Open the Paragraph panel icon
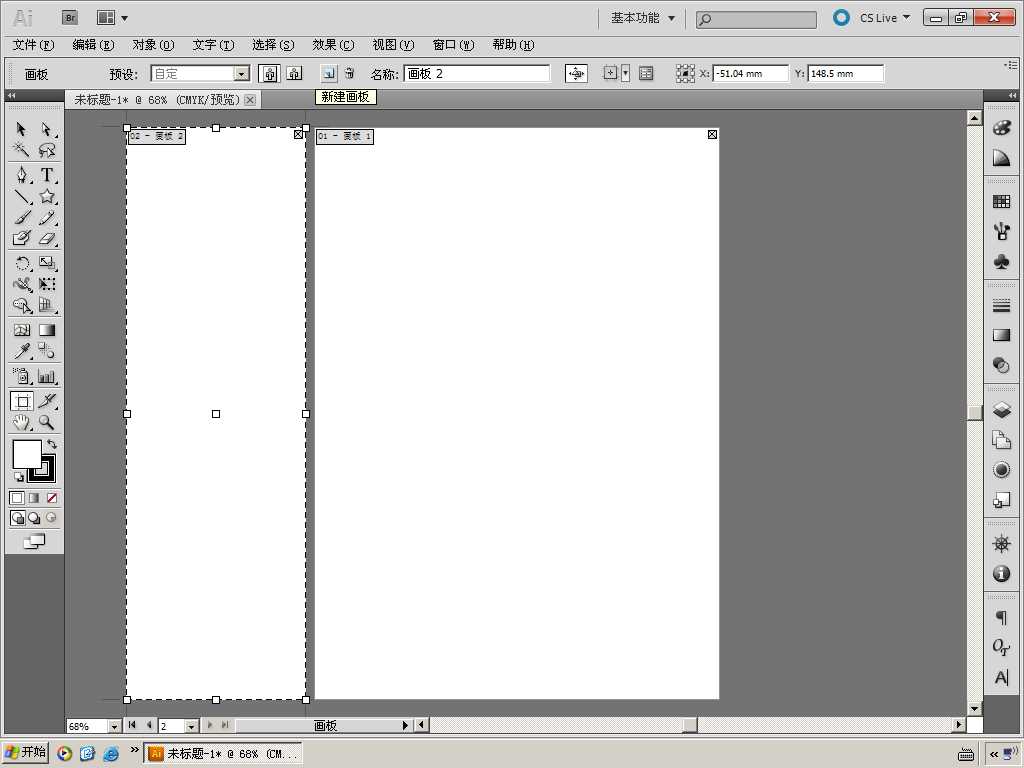This screenshot has height=768, width=1024. pos(1001,617)
